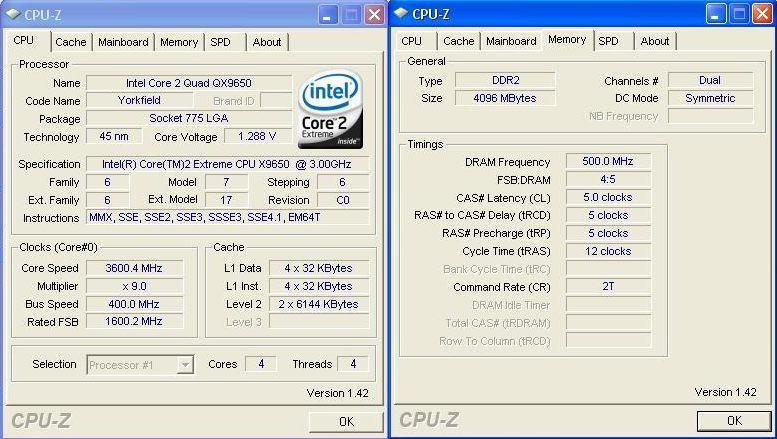Open About tab in right CPU-Z window
Image resolution: width=777 pixels, height=439 pixels.
(655, 41)
